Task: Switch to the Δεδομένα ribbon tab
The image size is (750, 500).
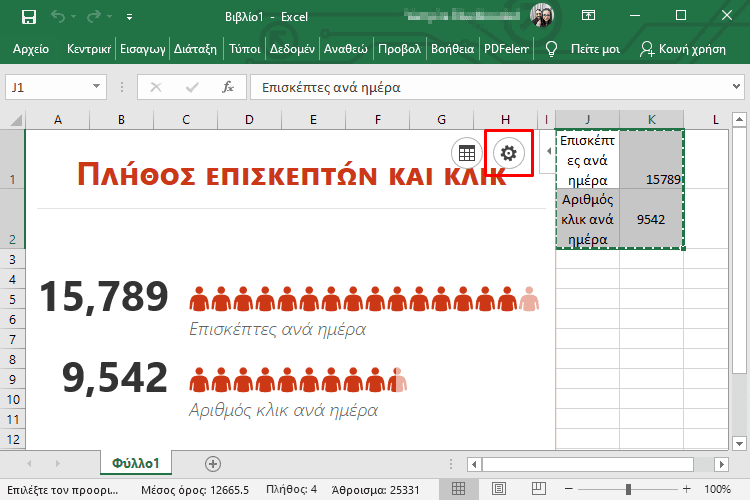Action: click(x=292, y=49)
